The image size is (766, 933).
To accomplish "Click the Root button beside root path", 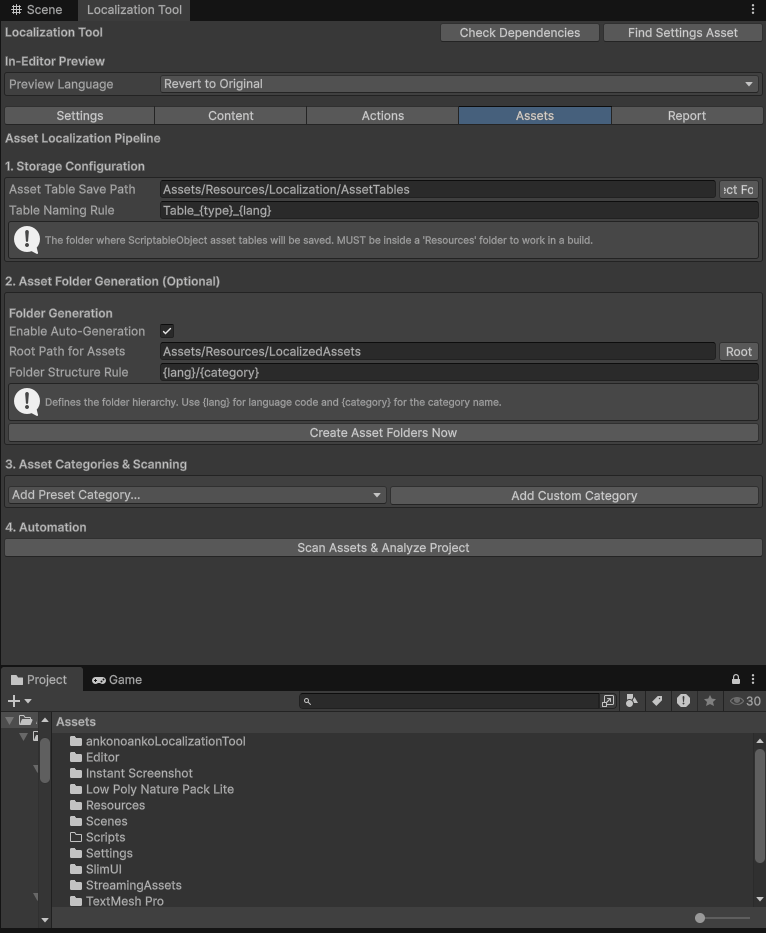I will pos(739,352).
